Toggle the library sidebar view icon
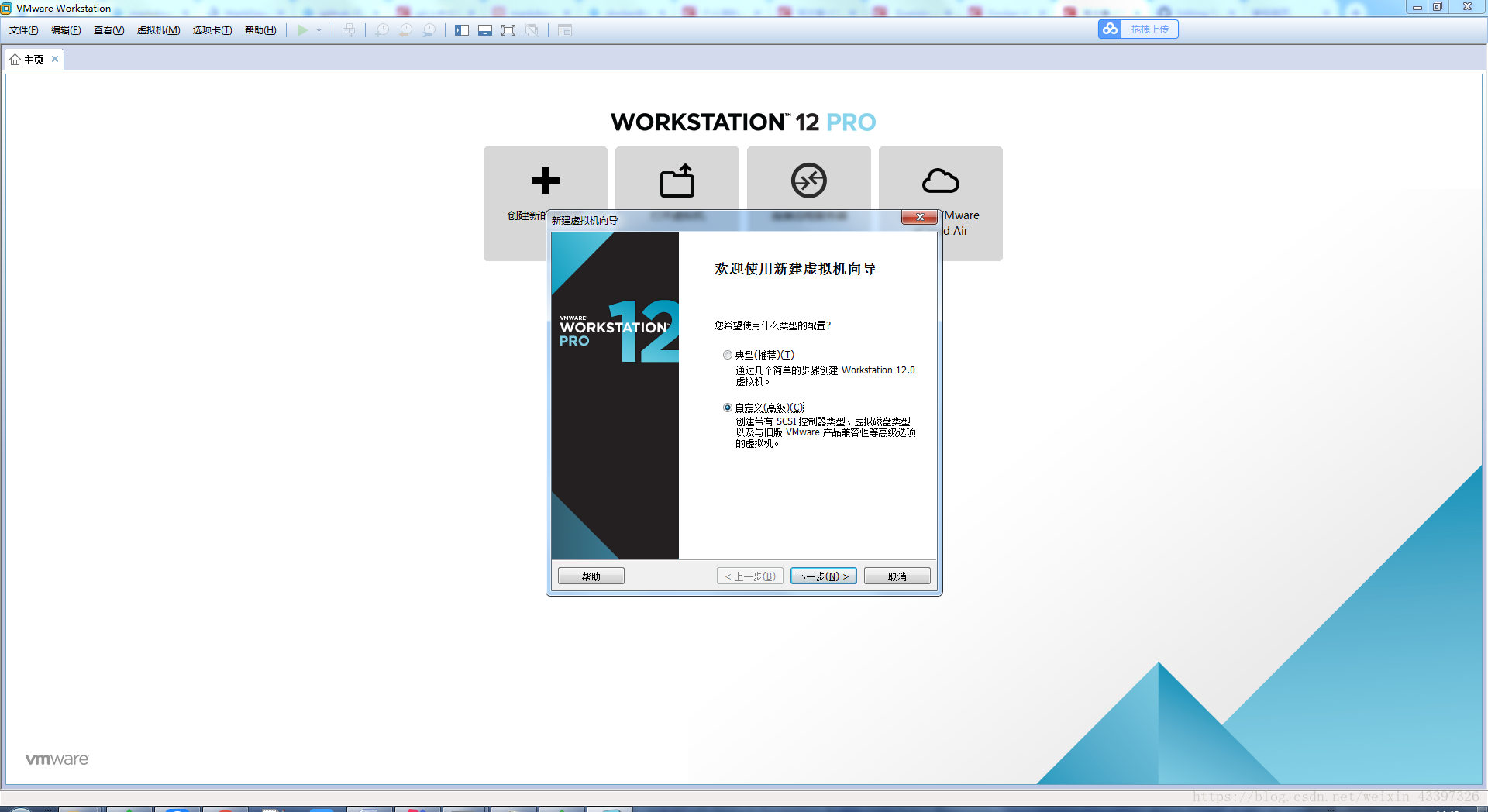 pos(462,30)
